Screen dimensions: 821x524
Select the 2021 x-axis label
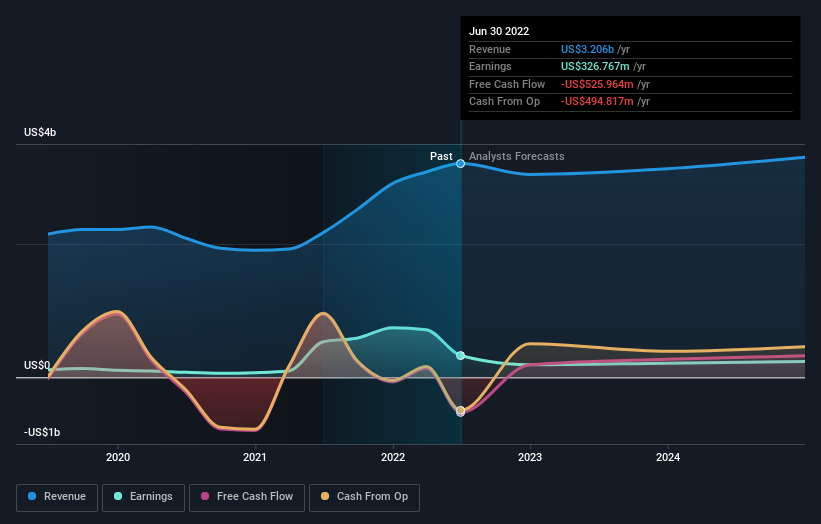[255, 458]
